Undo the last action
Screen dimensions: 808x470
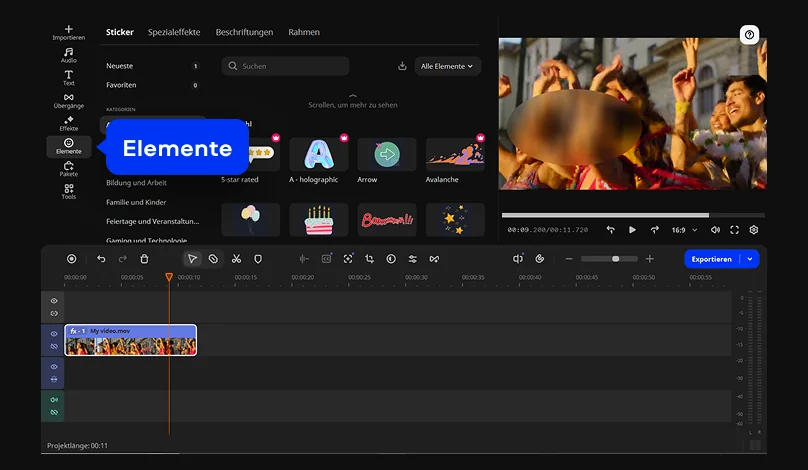tap(101, 259)
